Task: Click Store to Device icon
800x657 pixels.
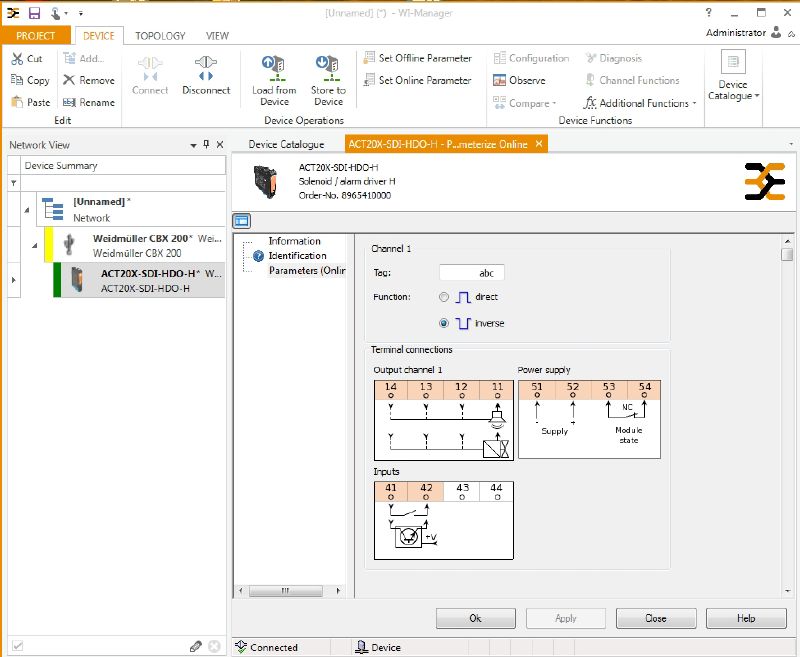Action: tap(328, 69)
